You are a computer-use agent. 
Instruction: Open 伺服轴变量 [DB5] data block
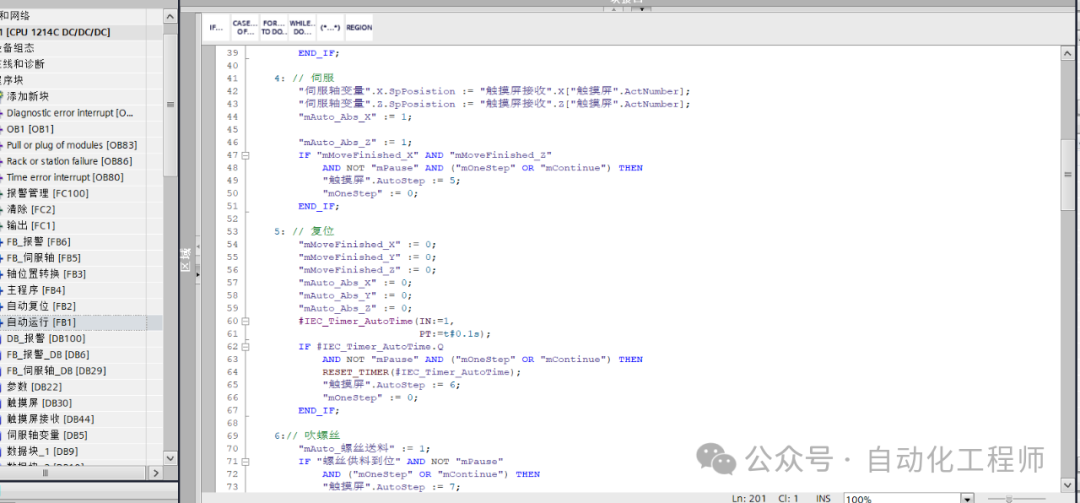(x=47, y=435)
